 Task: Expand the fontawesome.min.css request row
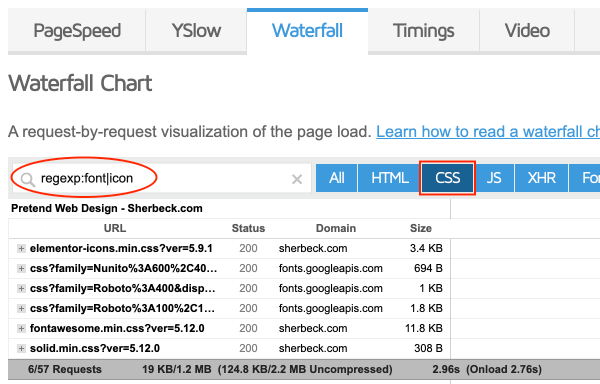pos(21,329)
